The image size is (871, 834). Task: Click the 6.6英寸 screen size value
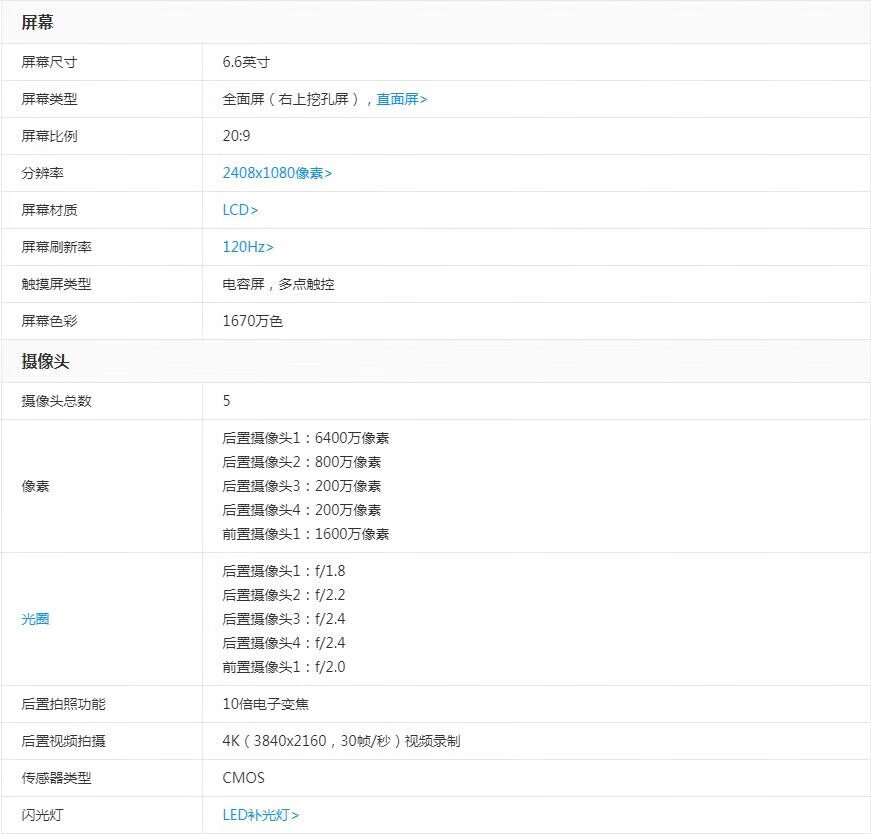click(246, 62)
